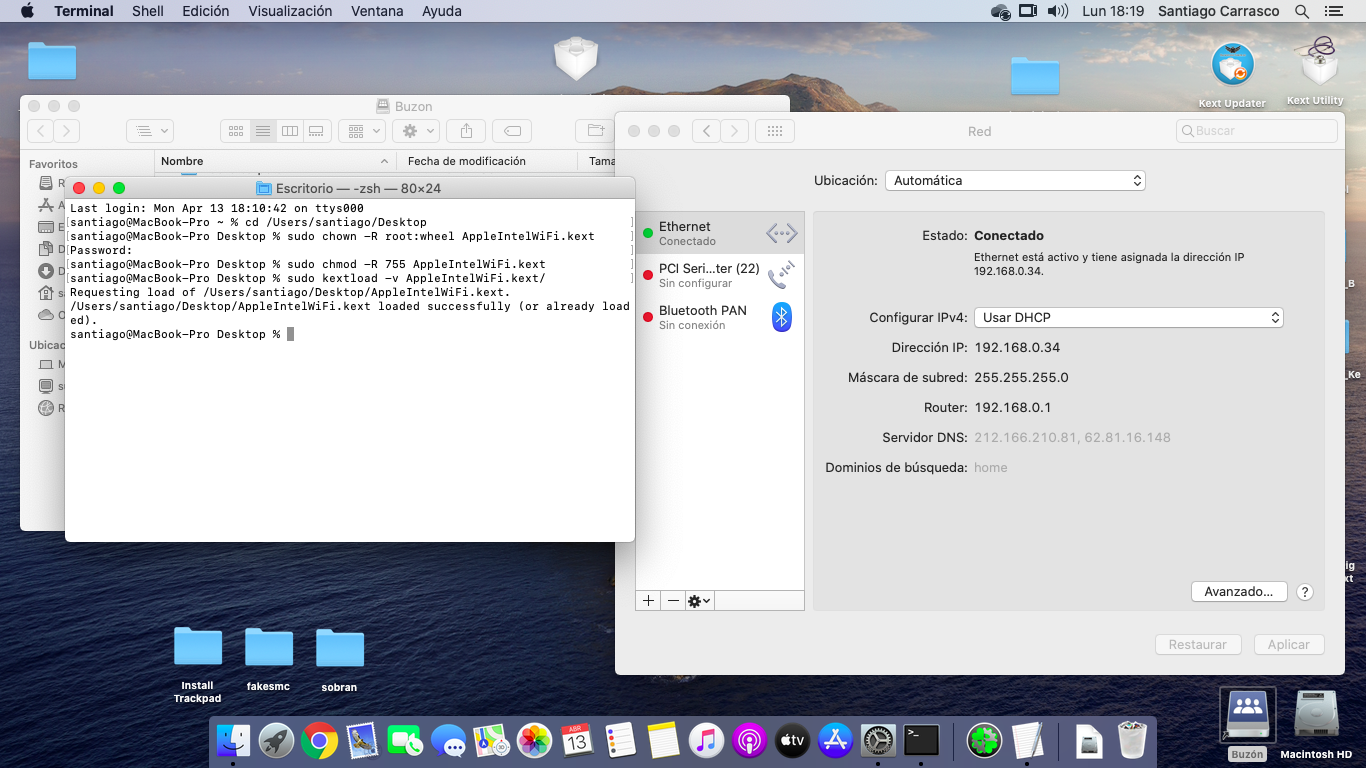Click the show-all grid icon in Red window
This screenshot has width=1366, height=768.
click(774, 131)
